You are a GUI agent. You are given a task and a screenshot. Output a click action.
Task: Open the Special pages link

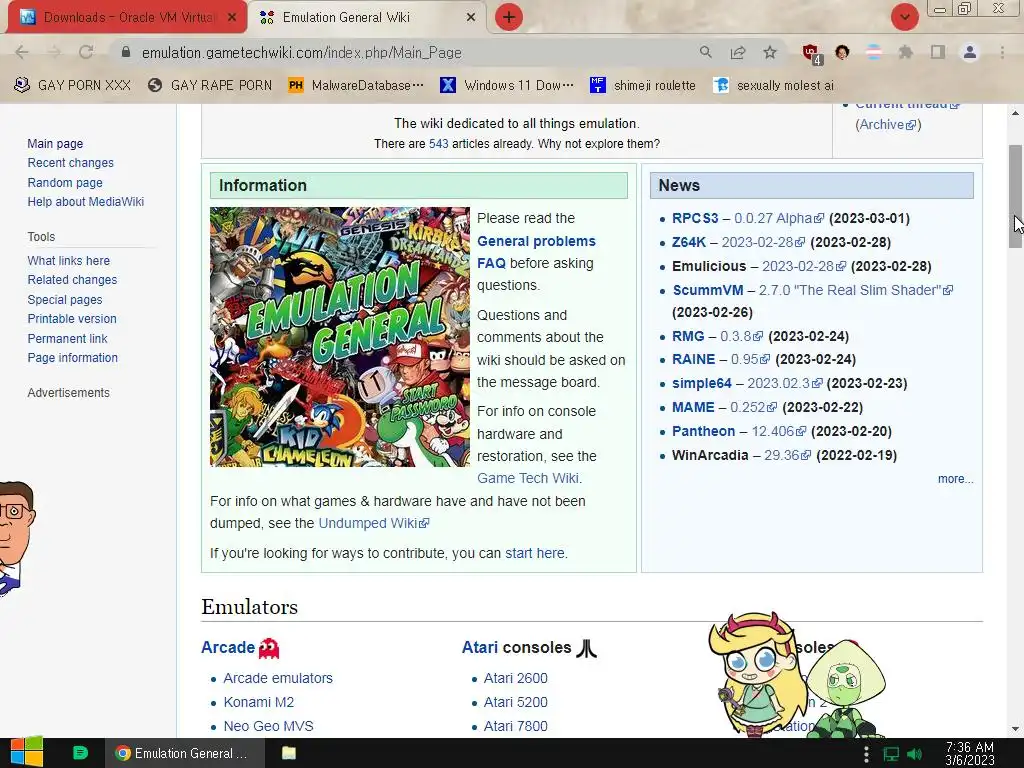coord(65,300)
